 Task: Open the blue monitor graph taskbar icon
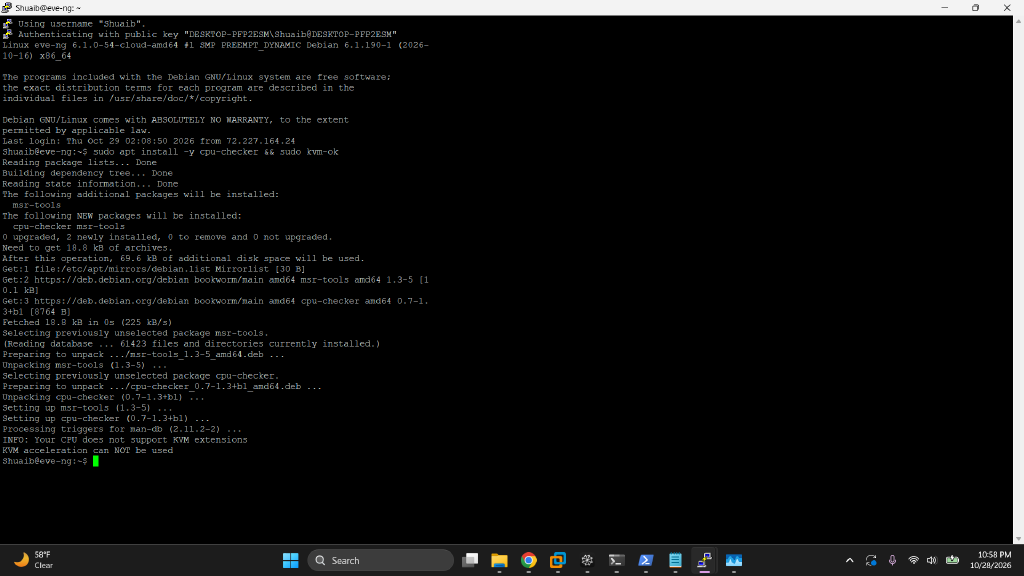tap(733, 560)
